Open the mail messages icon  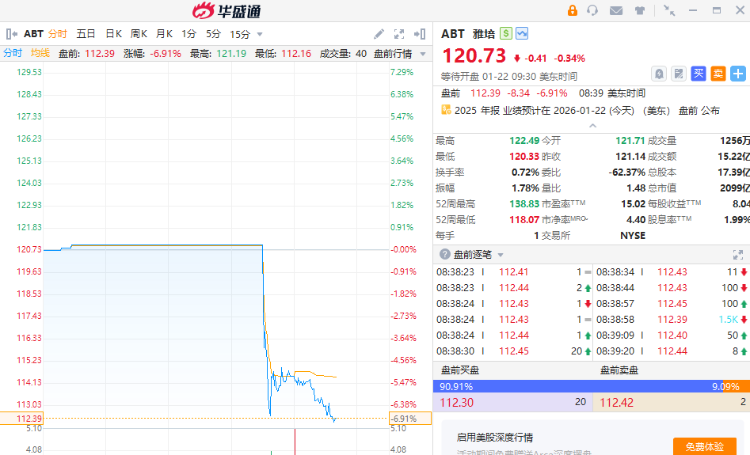pos(616,11)
